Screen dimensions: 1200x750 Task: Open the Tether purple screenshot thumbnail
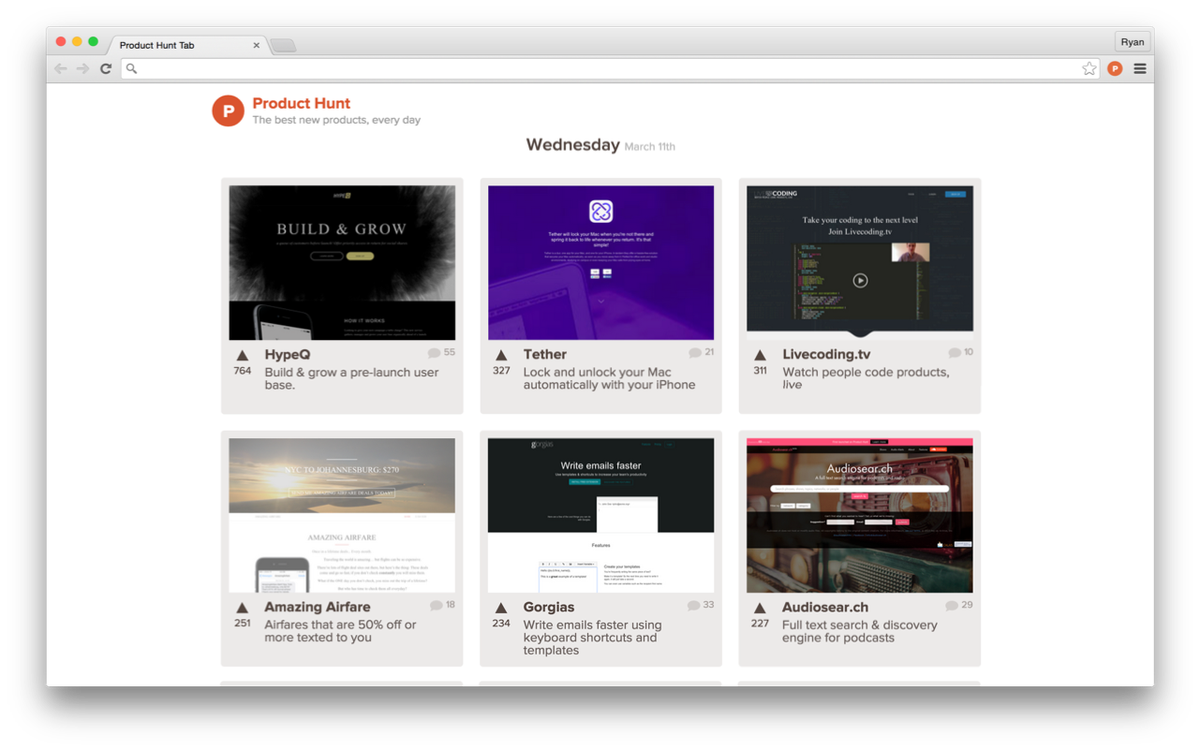click(601, 263)
